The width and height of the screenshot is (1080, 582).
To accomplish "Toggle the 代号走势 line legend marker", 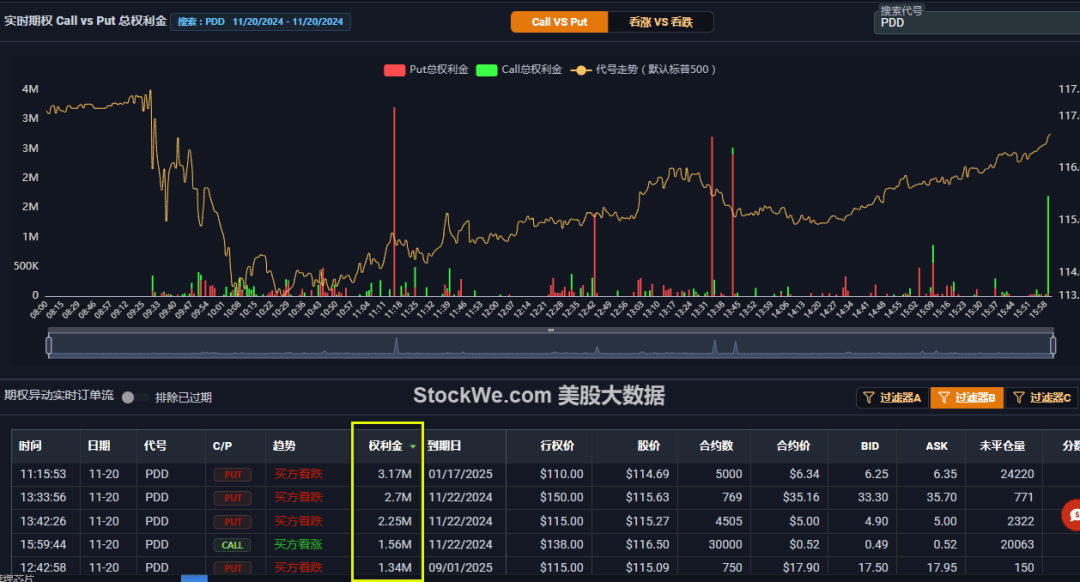I will pos(581,70).
